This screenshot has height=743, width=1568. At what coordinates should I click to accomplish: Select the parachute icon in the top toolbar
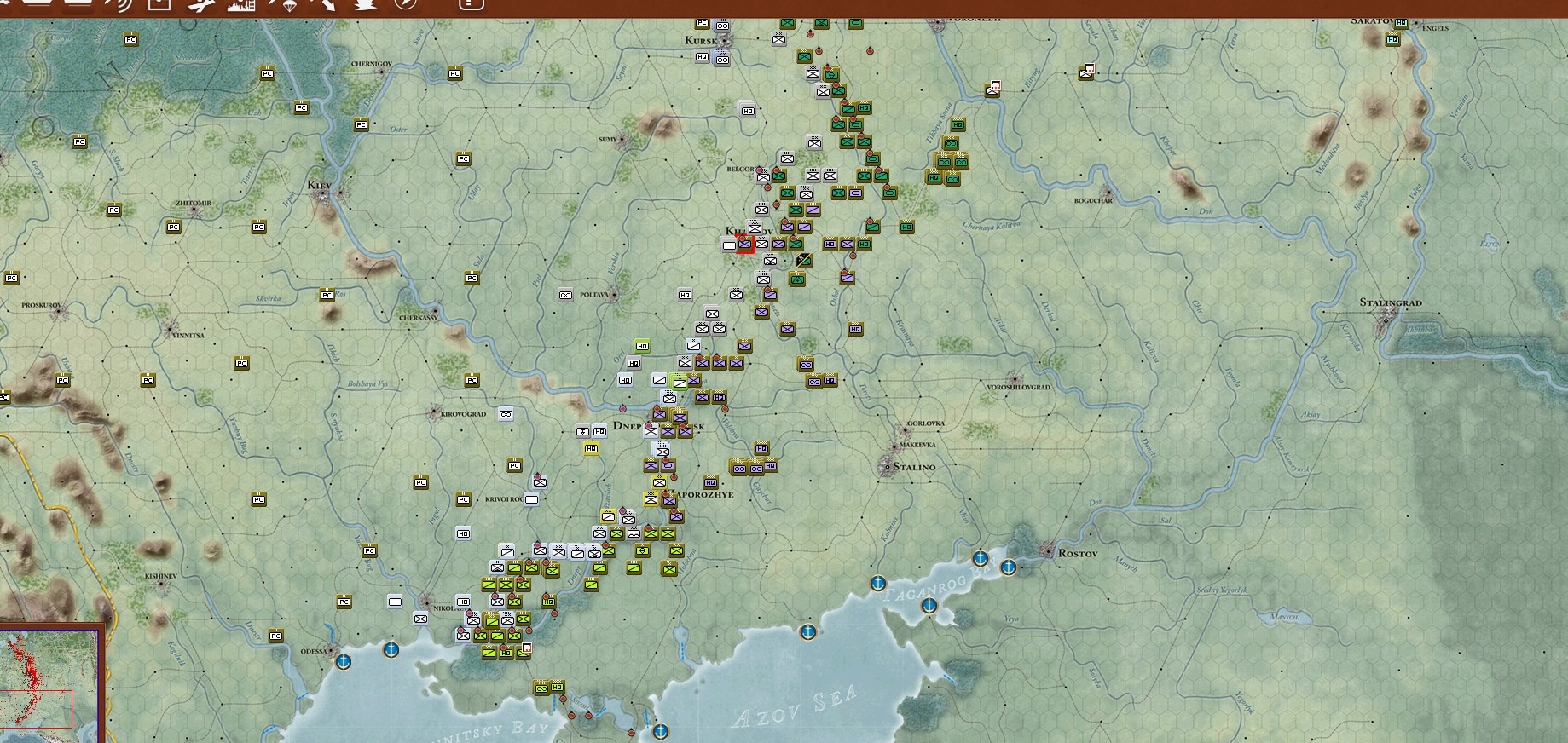click(287, 4)
